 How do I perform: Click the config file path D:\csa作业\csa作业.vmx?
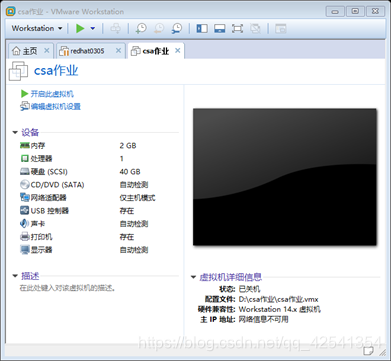[279, 299]
